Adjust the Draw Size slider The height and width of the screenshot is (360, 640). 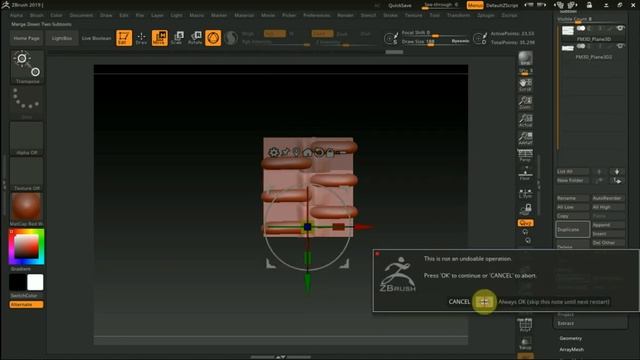pos(435,42)
